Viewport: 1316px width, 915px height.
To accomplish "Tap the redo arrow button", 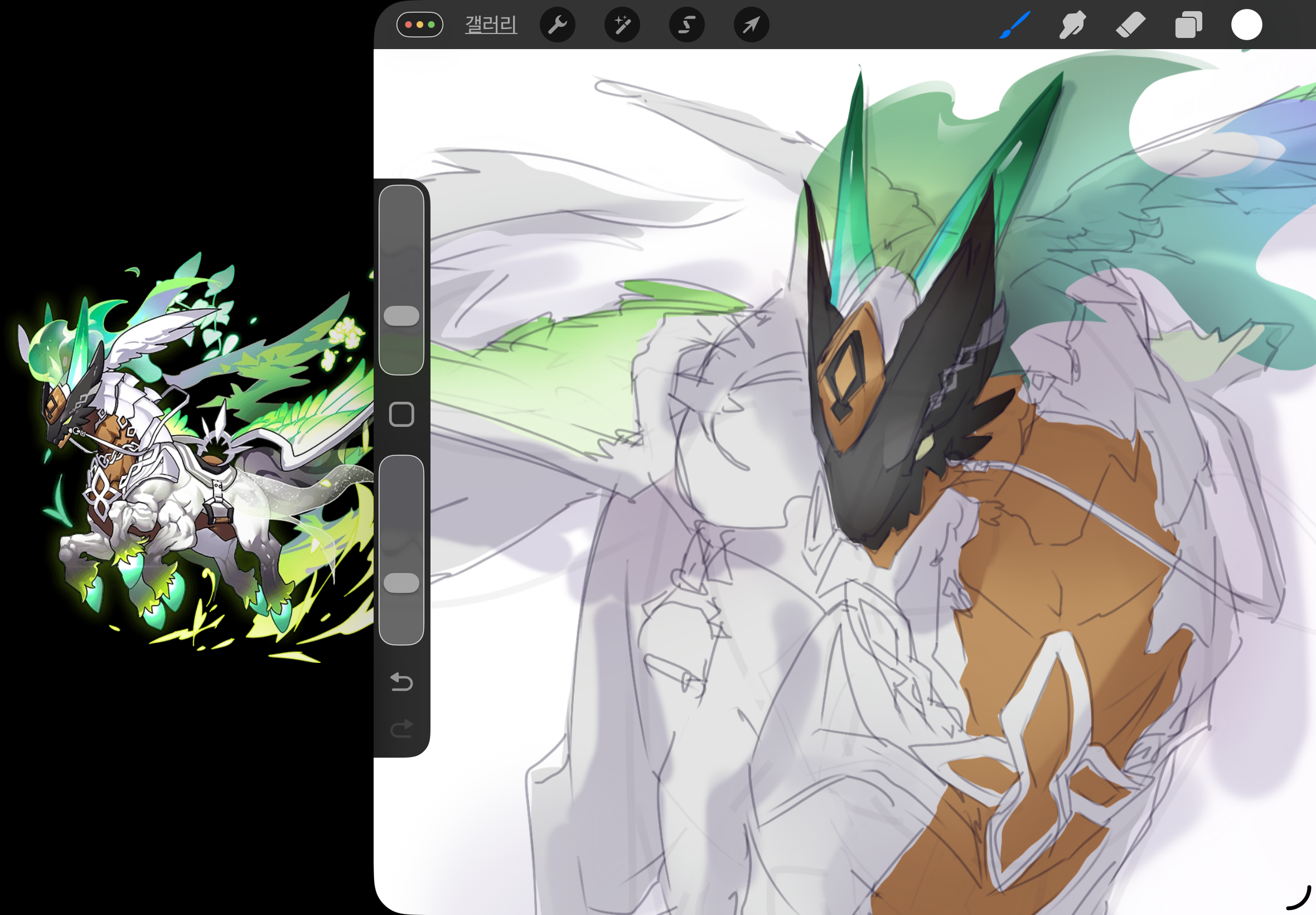I will (401, 729).
